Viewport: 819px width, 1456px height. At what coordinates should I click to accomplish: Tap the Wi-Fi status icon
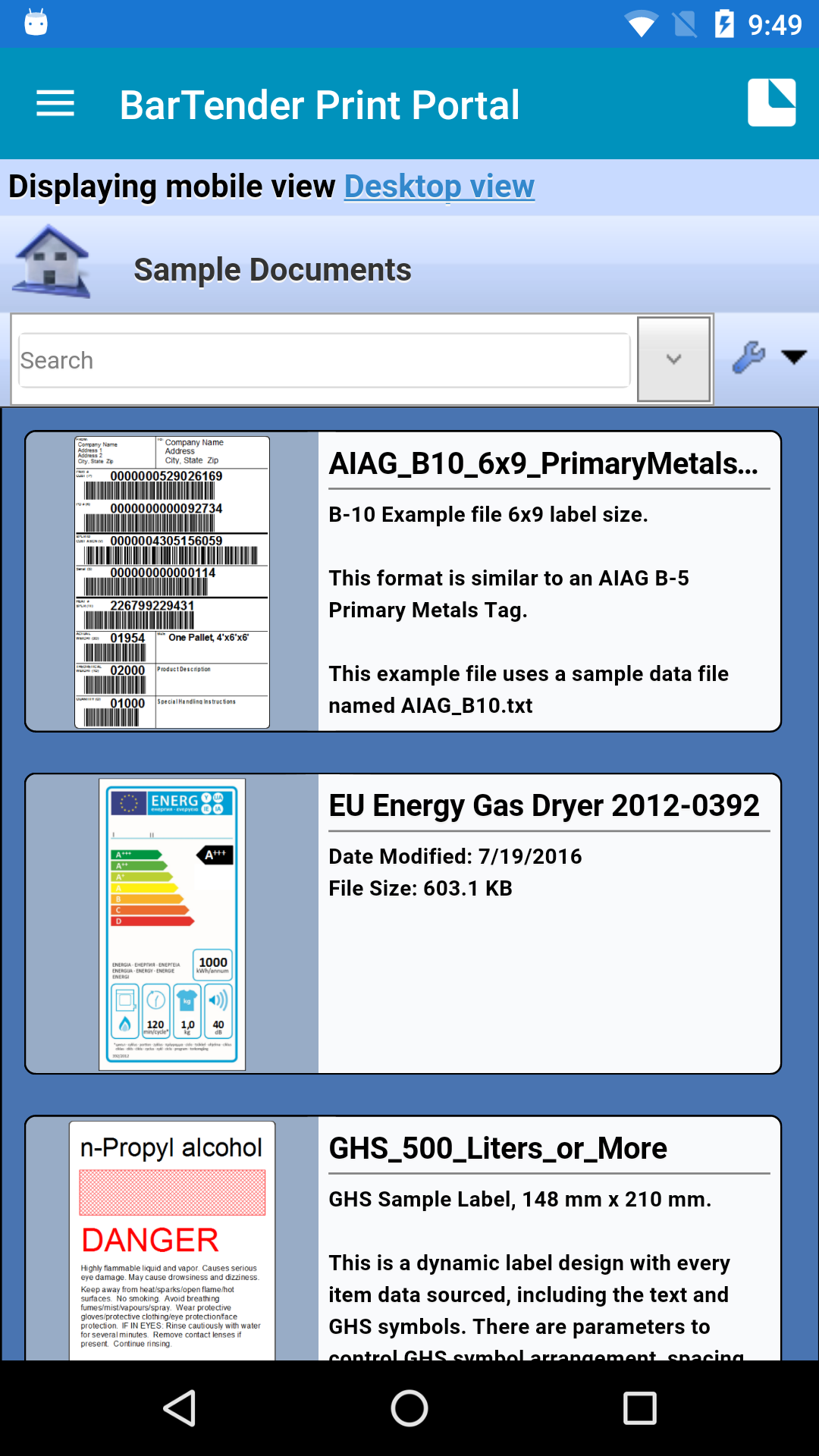(641, 24)
